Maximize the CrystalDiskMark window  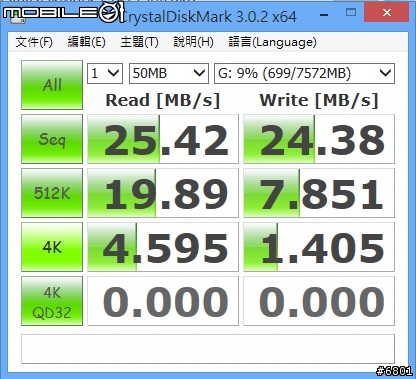[351, 13]
